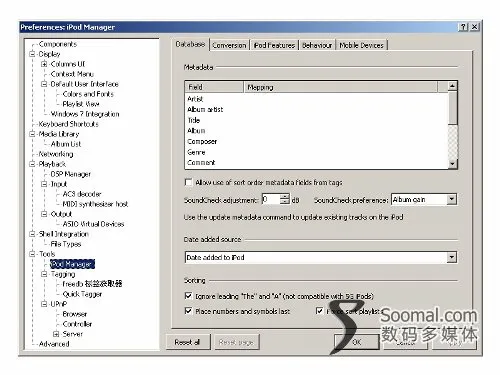Select AC3 decoder tree item
The width and height of the screenshot is (500, 375).
pos(82,194)
